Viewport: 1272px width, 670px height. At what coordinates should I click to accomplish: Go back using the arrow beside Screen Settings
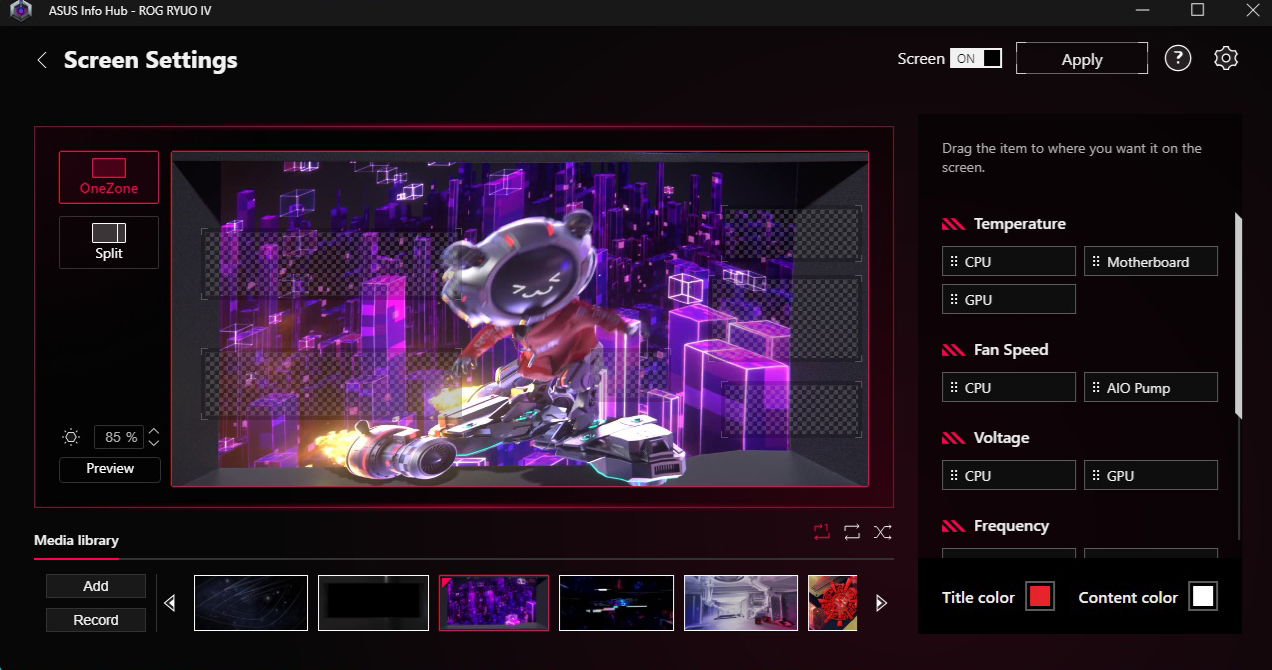point(42,60)
